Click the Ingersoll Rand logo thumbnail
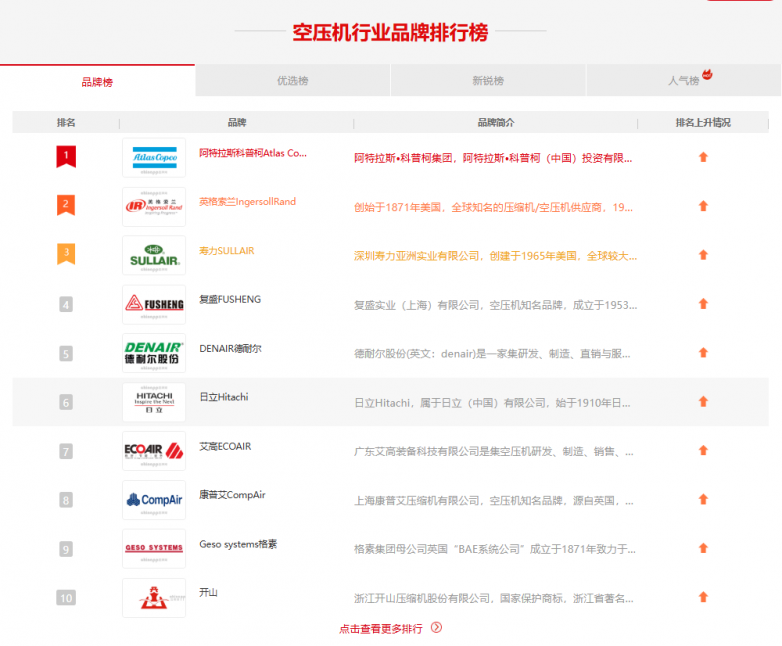Image resolution: width=782 pixels, height=646 pixels. (x=154, y=207)
